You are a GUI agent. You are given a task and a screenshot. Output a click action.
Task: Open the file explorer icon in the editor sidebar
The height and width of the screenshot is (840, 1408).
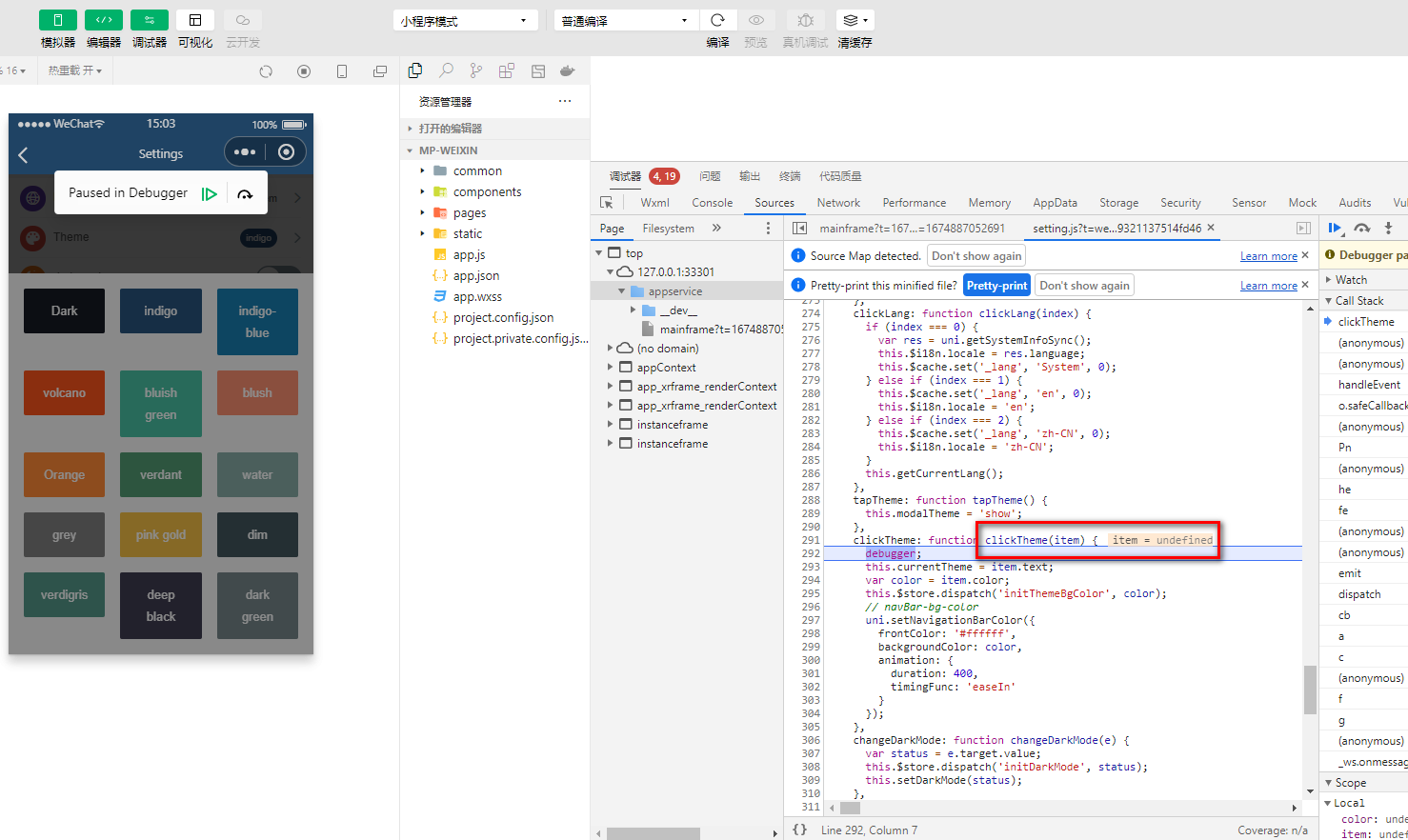click(415, 70)
